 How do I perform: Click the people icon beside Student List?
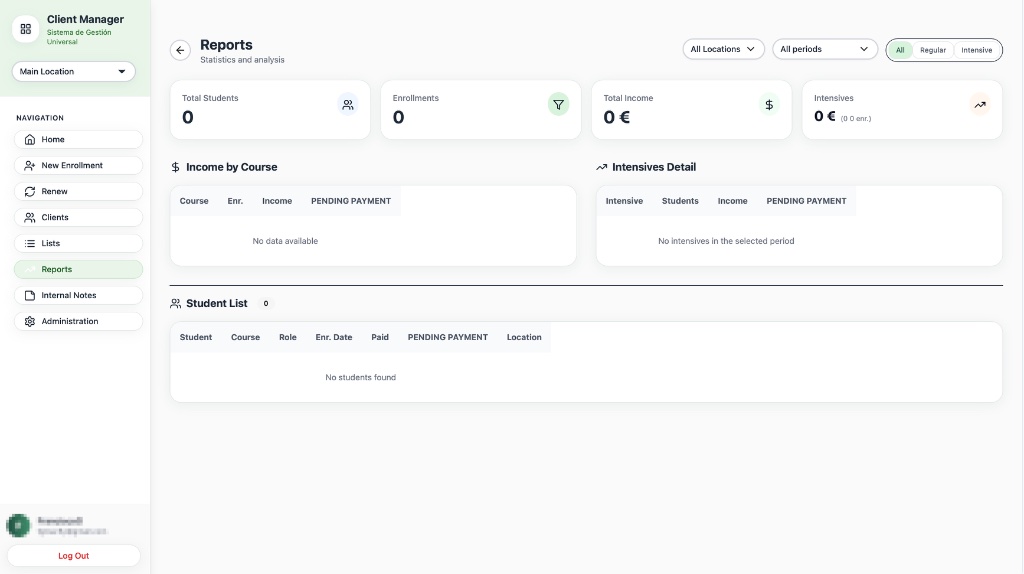click(x=175, y=304)
